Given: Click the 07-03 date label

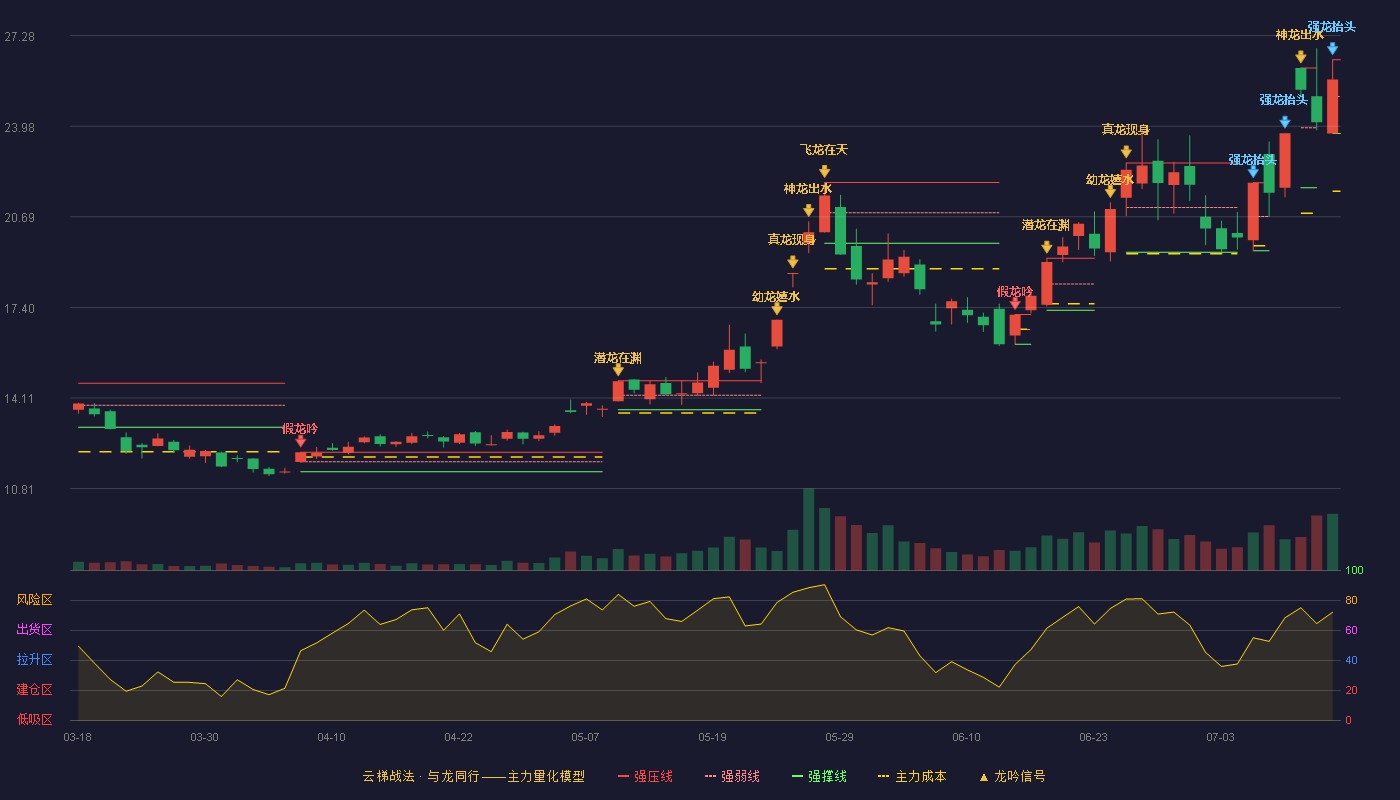Looking at the screenshot, I should coord(1220,737).
